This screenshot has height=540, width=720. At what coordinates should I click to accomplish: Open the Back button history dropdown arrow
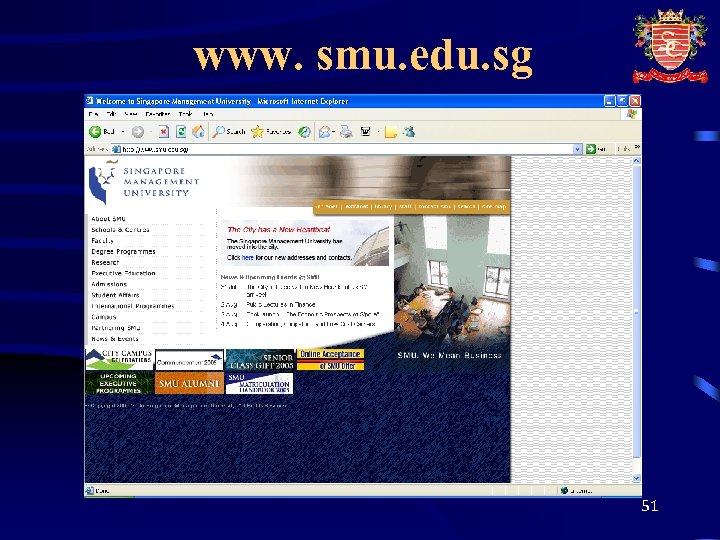coord(123,132)
